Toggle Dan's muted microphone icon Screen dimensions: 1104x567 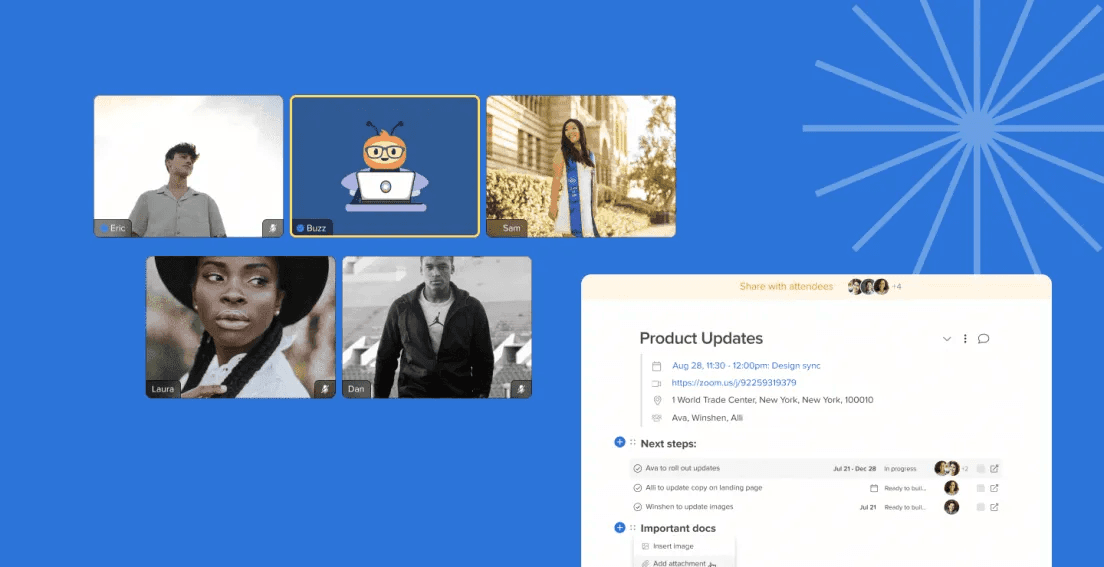click(521, 389)
